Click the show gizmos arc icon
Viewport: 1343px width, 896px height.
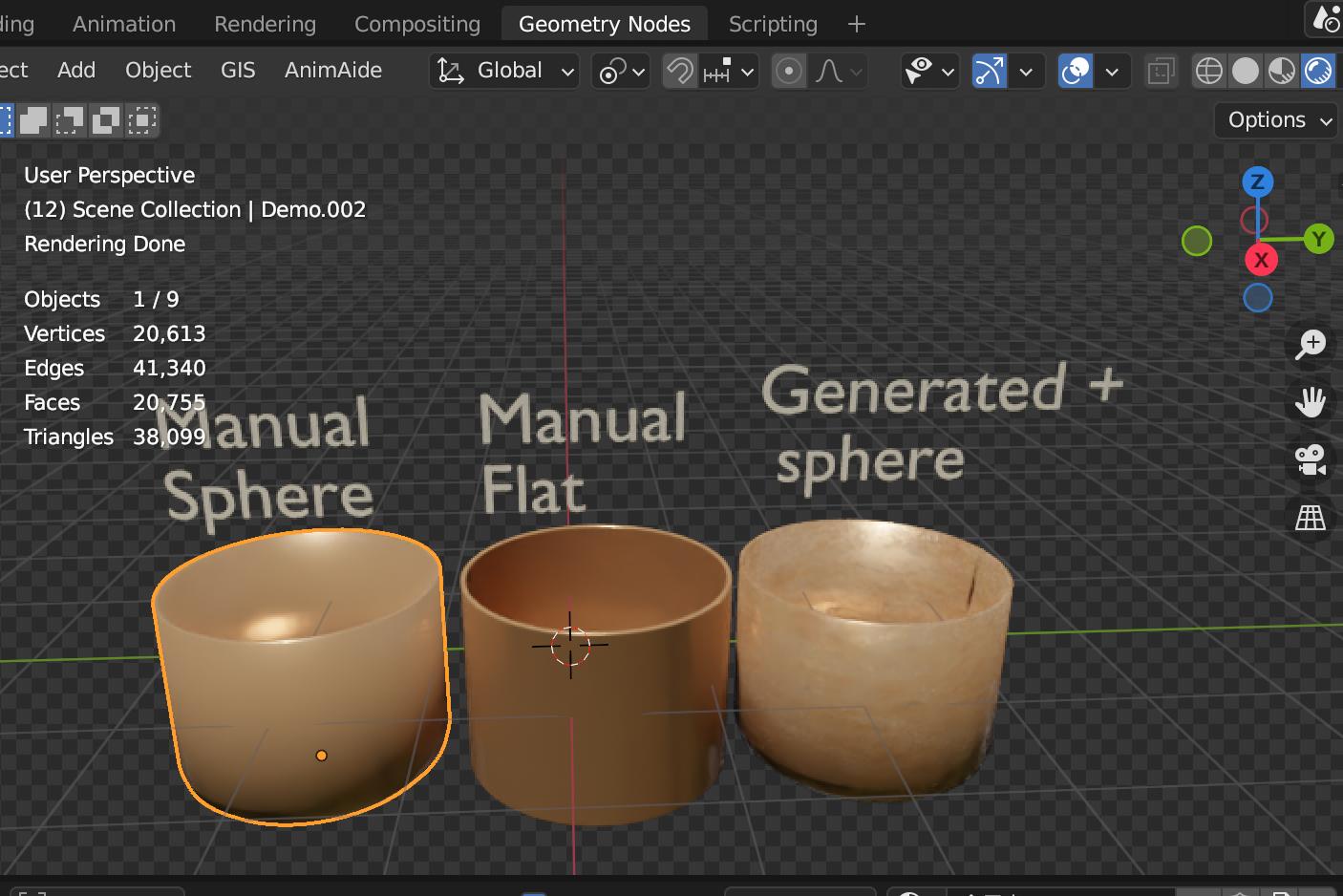pyautogui.click(x=989, y=71)
